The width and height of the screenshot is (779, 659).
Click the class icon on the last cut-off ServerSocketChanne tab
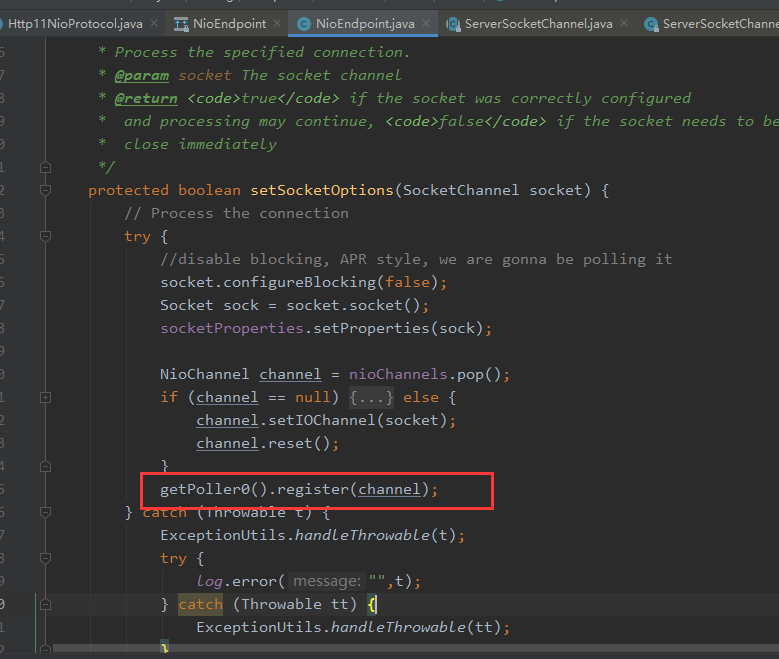[x=651, y=24]
